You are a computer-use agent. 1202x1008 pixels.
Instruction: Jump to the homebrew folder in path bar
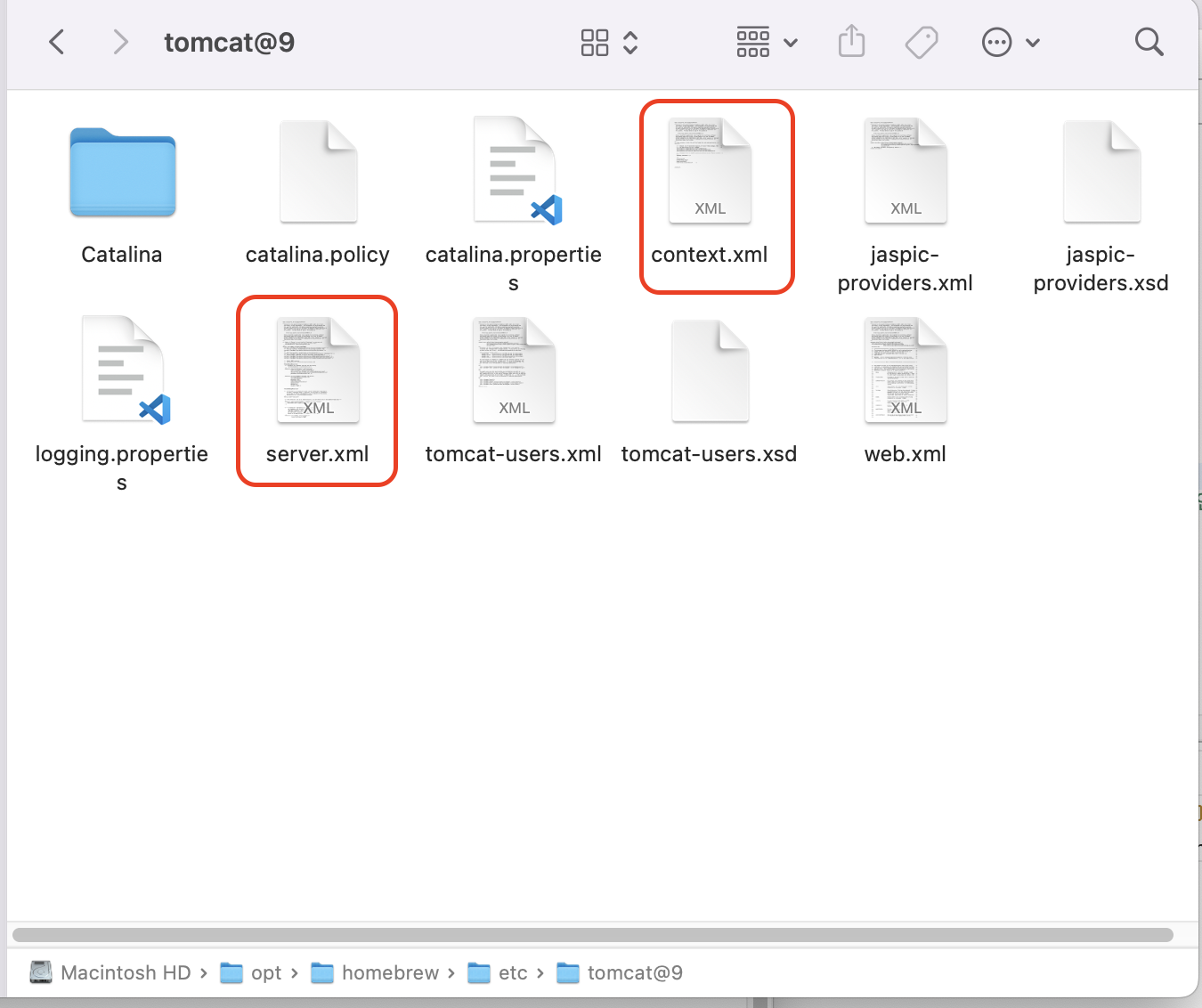375,972
